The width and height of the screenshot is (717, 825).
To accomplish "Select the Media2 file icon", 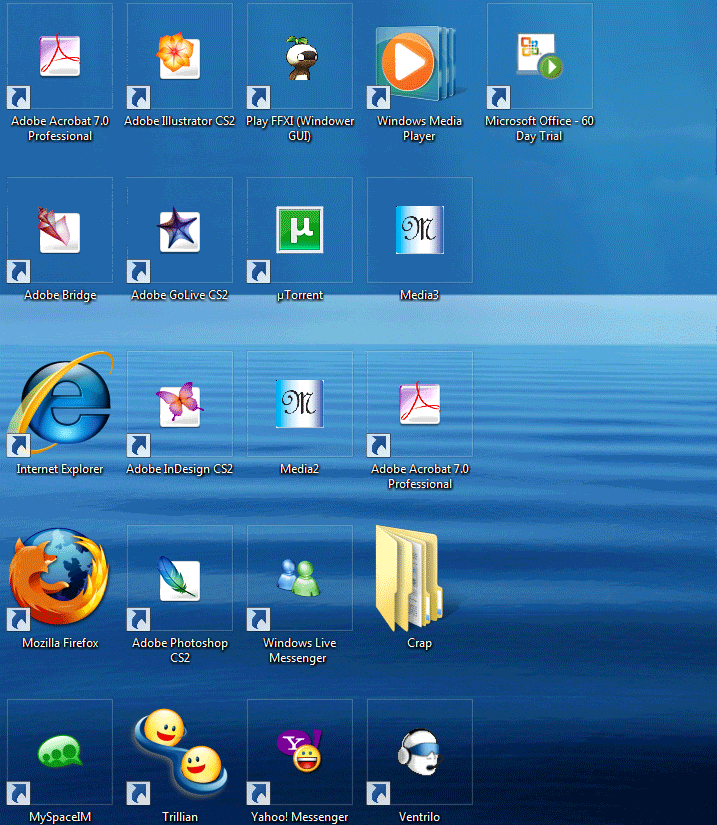I will (x=300, y=404).
